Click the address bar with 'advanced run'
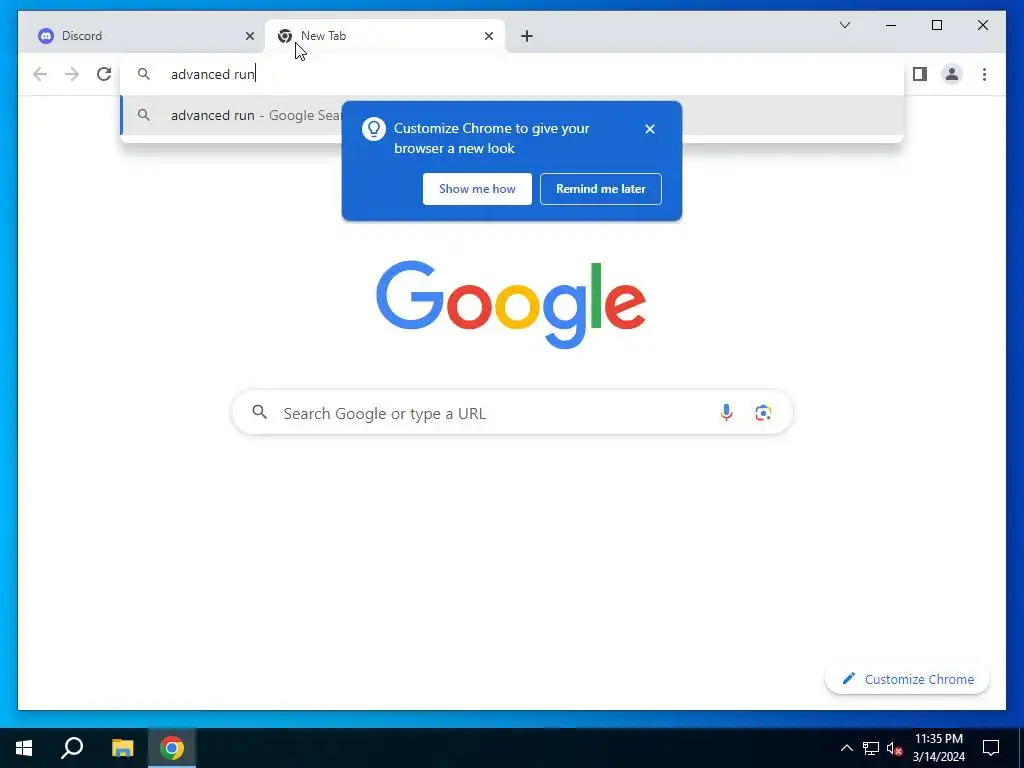This screenshot has width=1024, height=768. click(511, 74)
